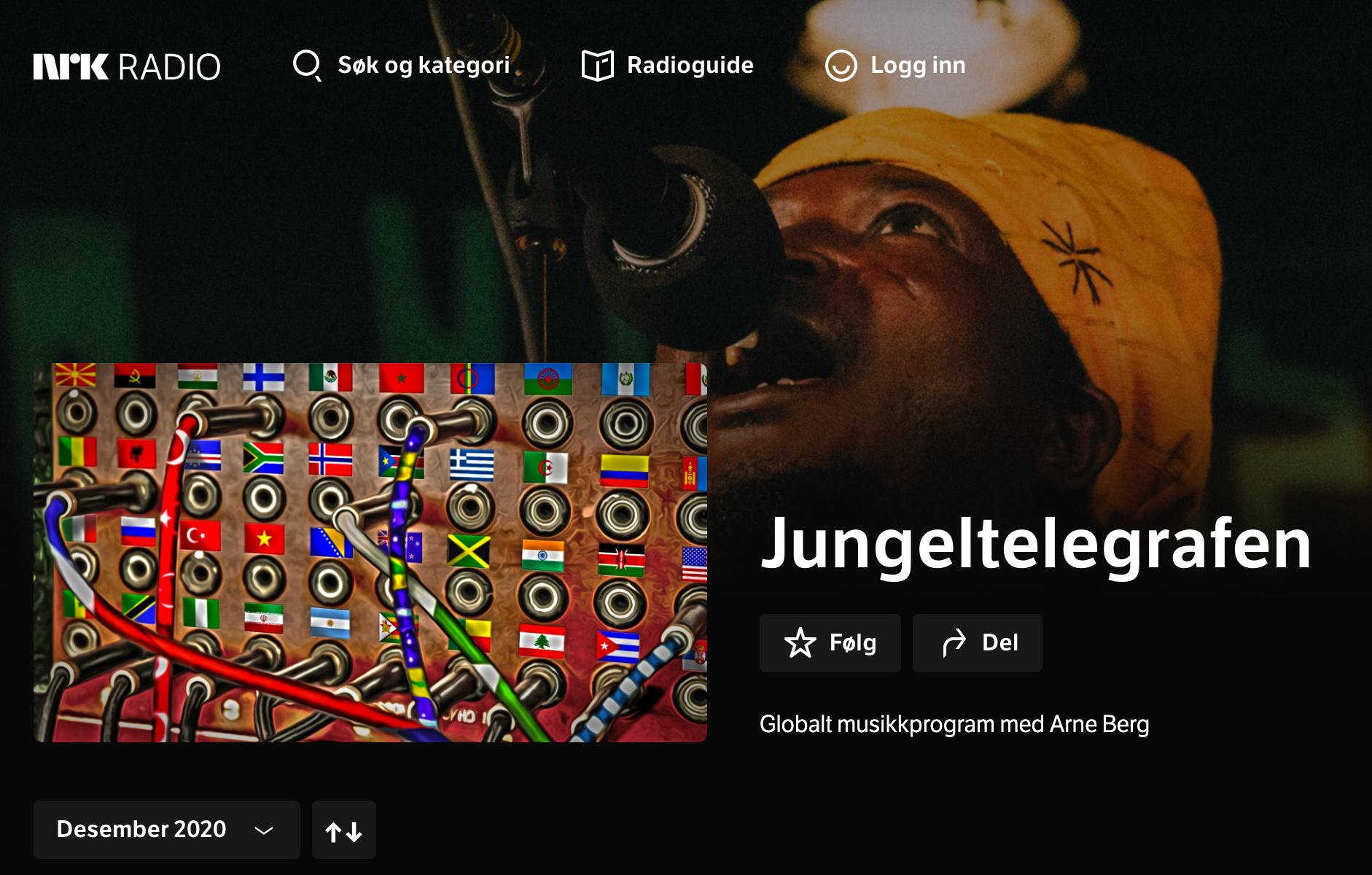This screenshot has height=875, width=1372.
Task: Toggle episode sort order arrows
Action: [x=344, y=830]
